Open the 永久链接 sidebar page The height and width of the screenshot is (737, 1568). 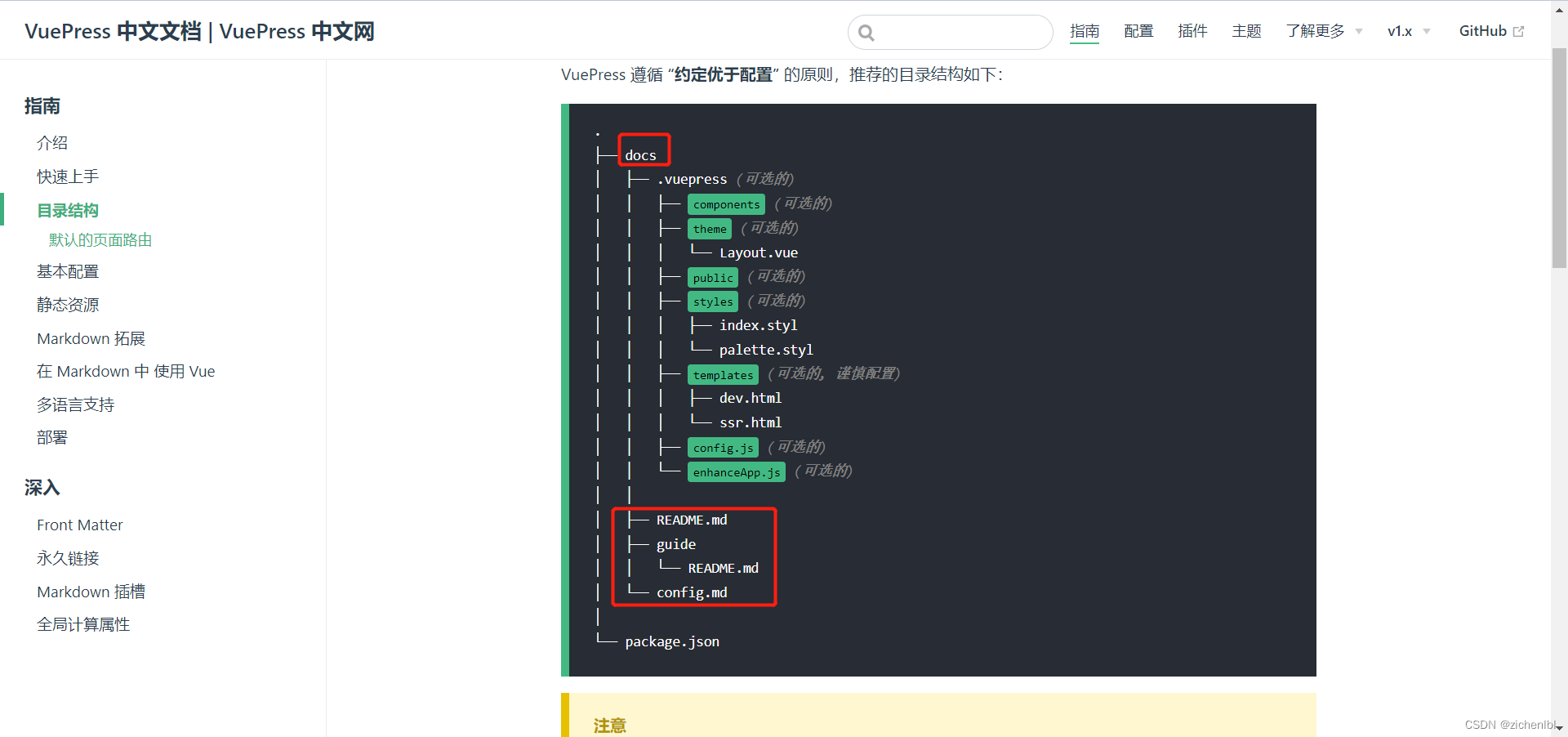point(68,558)
